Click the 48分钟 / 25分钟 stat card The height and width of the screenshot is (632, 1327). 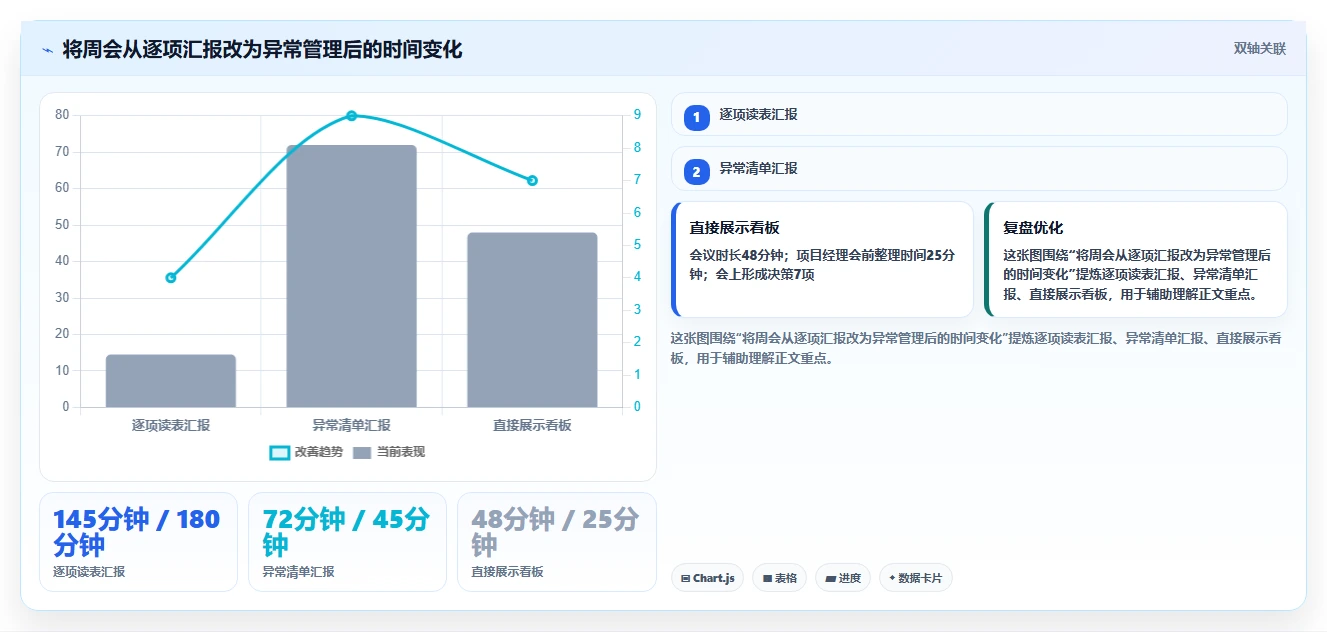tap(556, 542)
